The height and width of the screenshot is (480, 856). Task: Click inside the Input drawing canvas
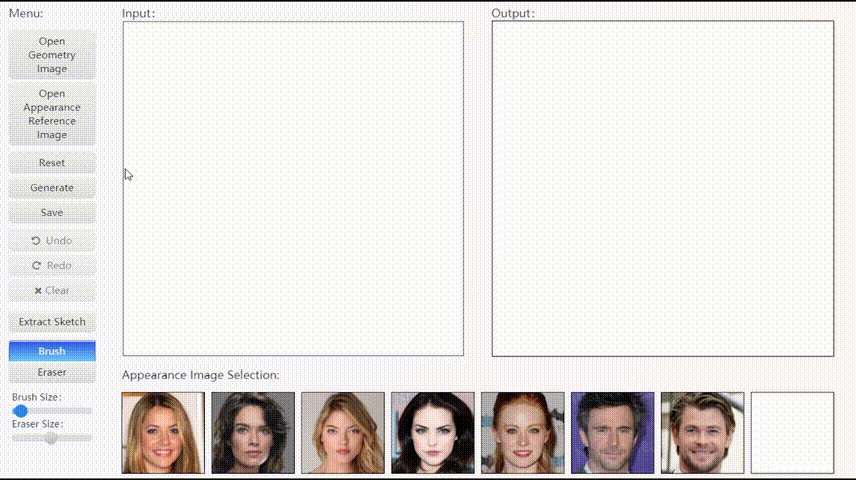293,188
